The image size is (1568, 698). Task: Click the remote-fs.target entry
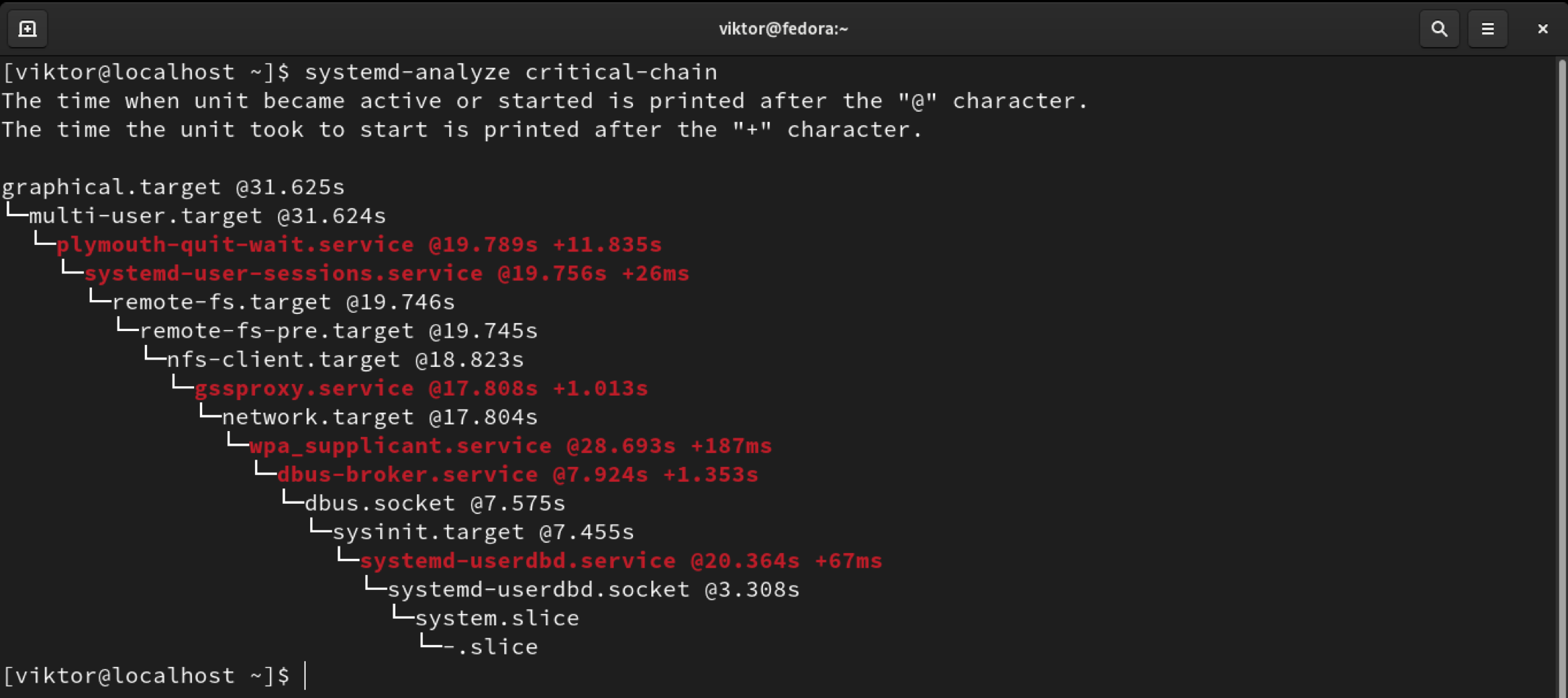[x=283, y=302]
